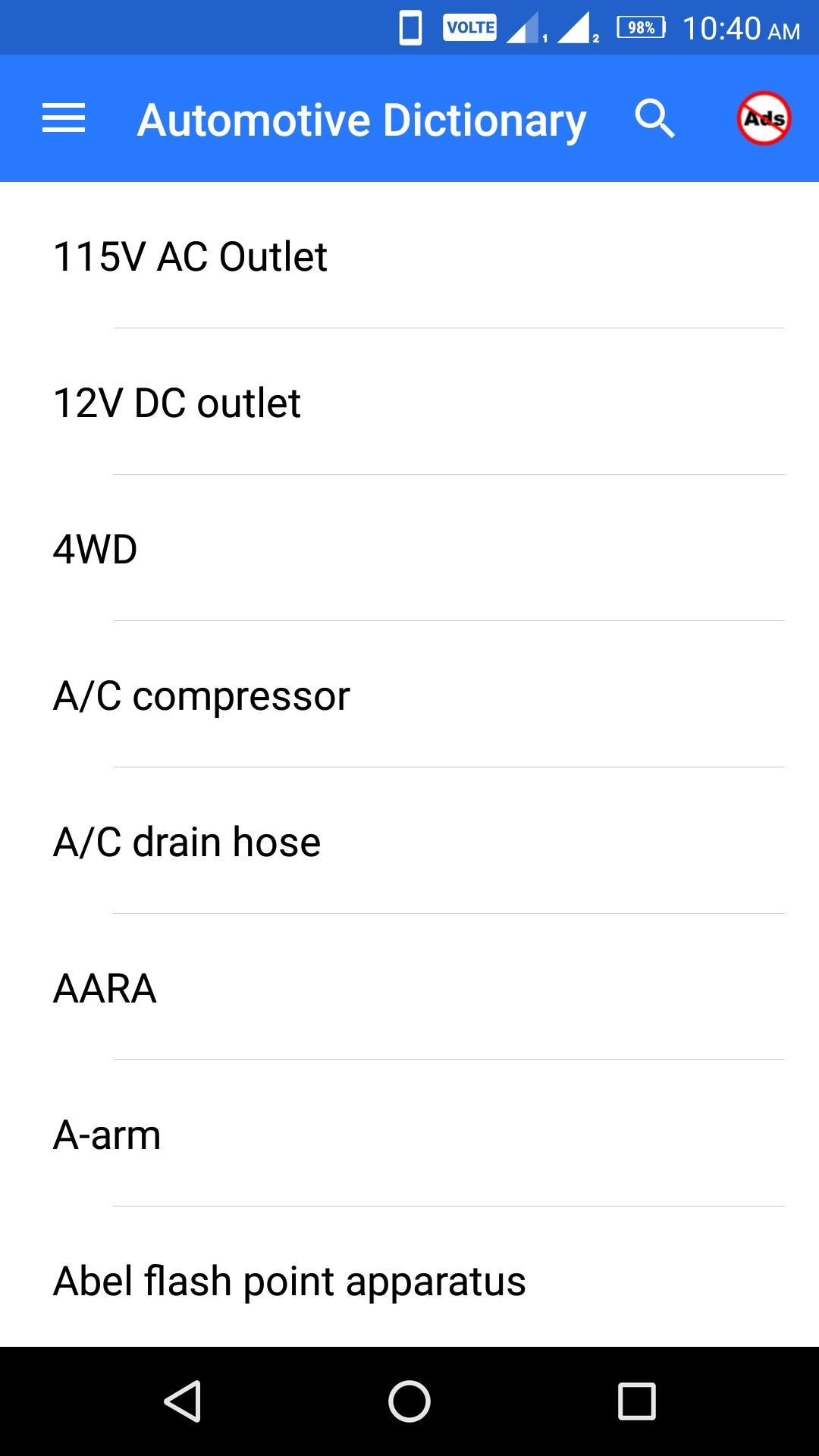The width and height of the screenshot is (819, 1456).
Task: Open the 115V AC Outlet entry
Action: point(409,256)
